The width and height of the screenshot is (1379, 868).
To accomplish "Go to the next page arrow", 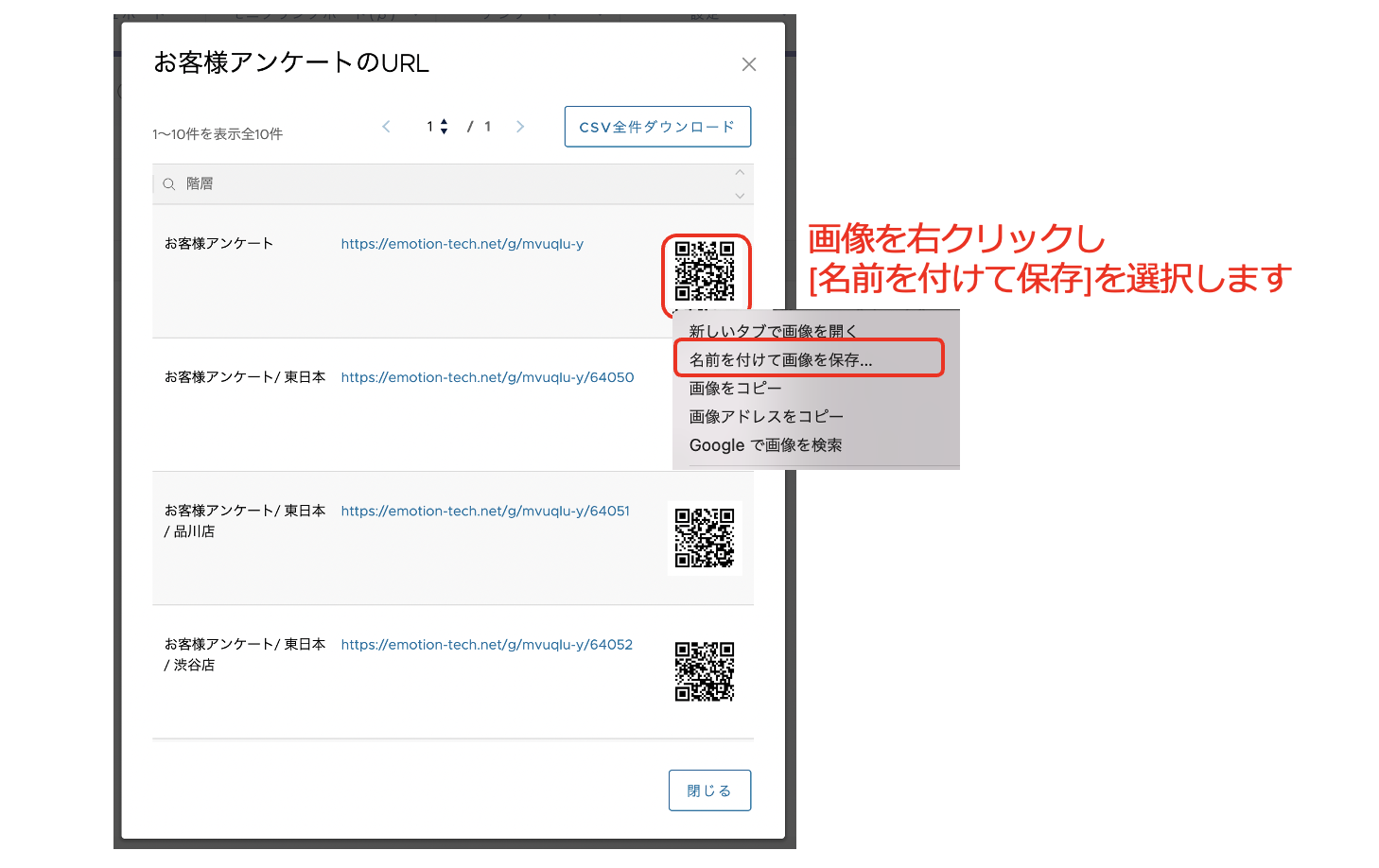I will (x=520, y=127).
